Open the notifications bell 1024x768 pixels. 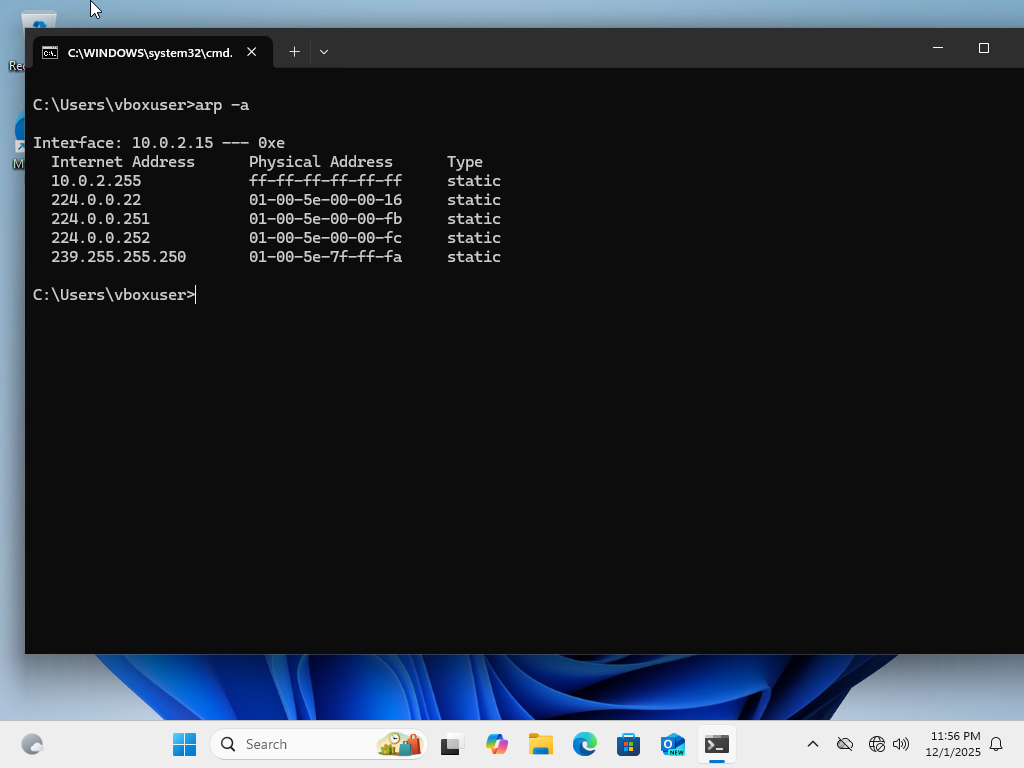click(996, 744)
